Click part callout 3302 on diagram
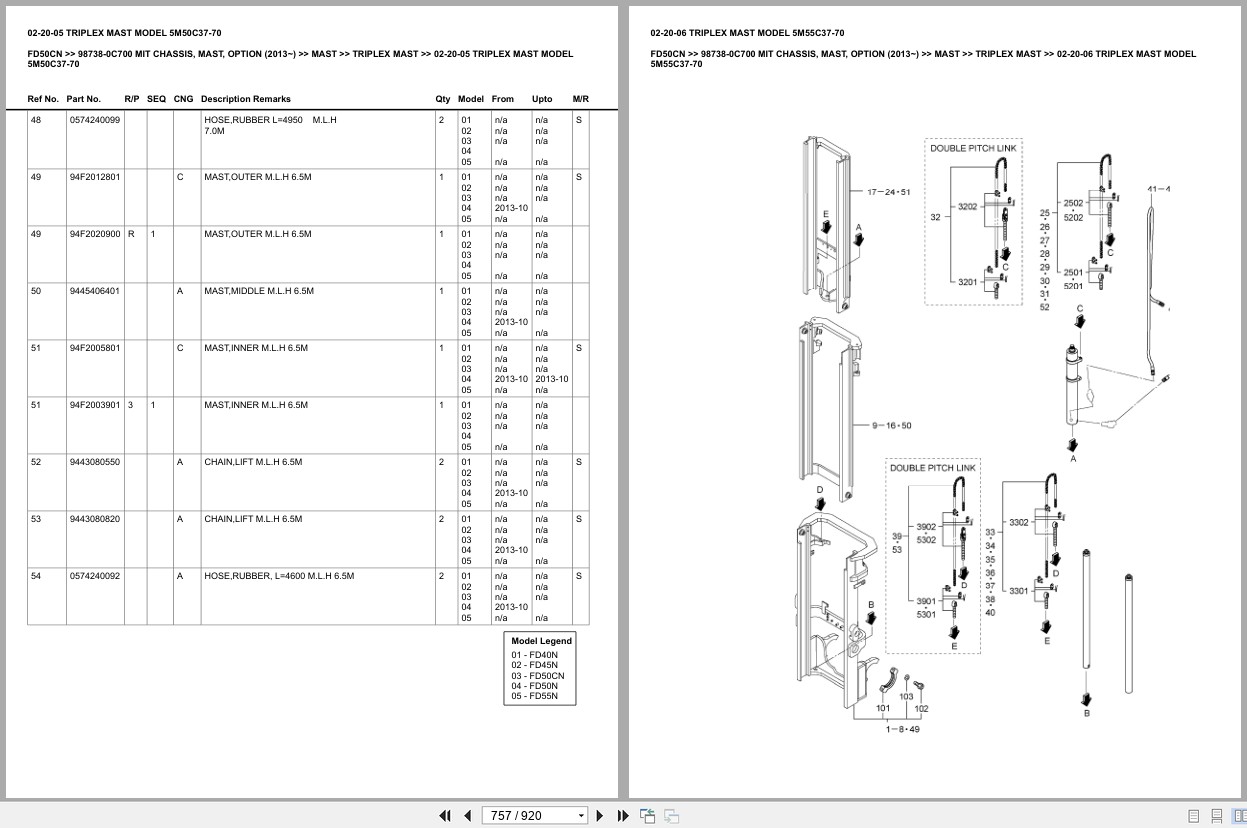The image size is (1247, 828). pyautogui.click(x=1018, y=523)
